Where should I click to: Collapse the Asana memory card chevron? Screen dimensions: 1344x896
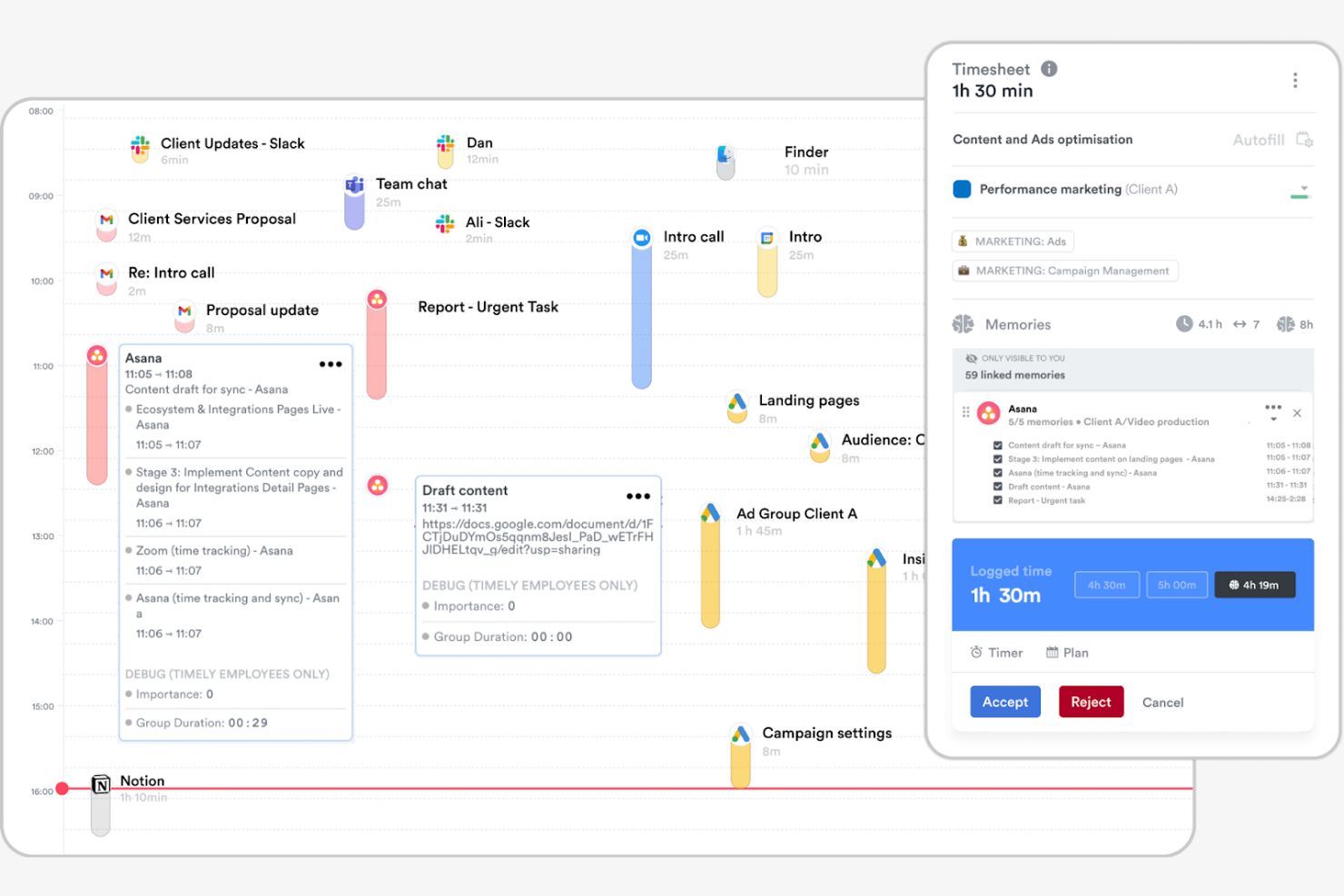[x=1273, y=420]
